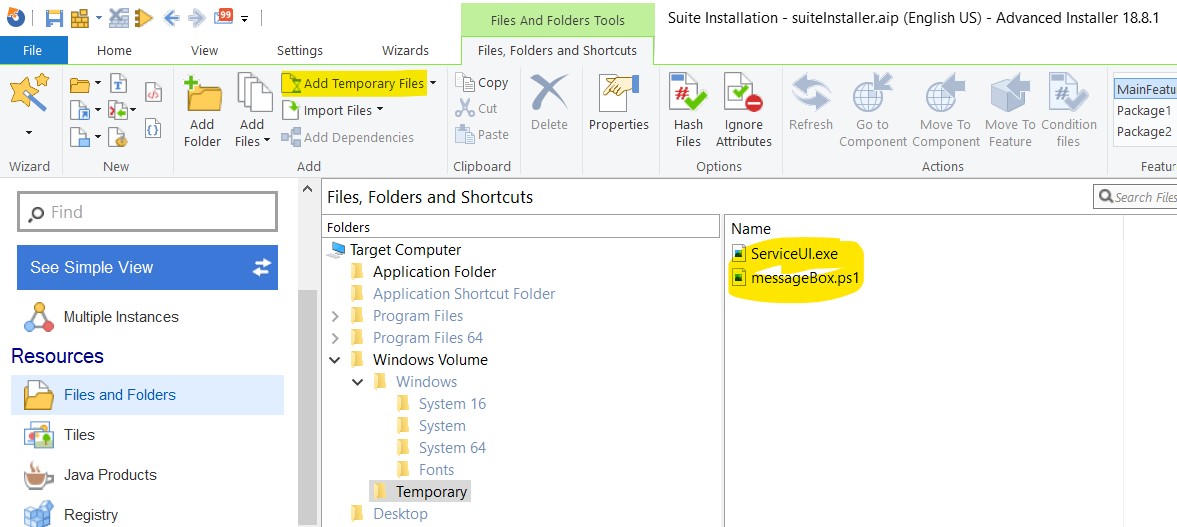The height and width of the screenshot is (527, 1177).
Task: Open Java Products in the sidebar
Action: pyautogui.click(x=110, y=475)
